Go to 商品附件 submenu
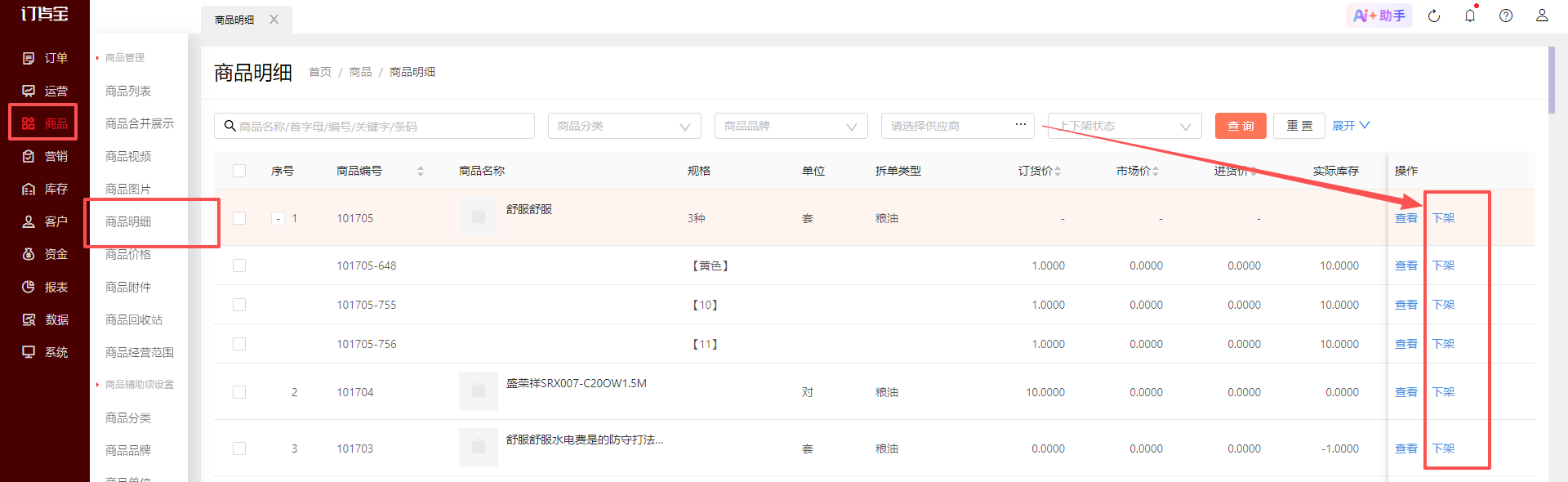The height and width of the screenshot is (482, 1568). [128, 287]
